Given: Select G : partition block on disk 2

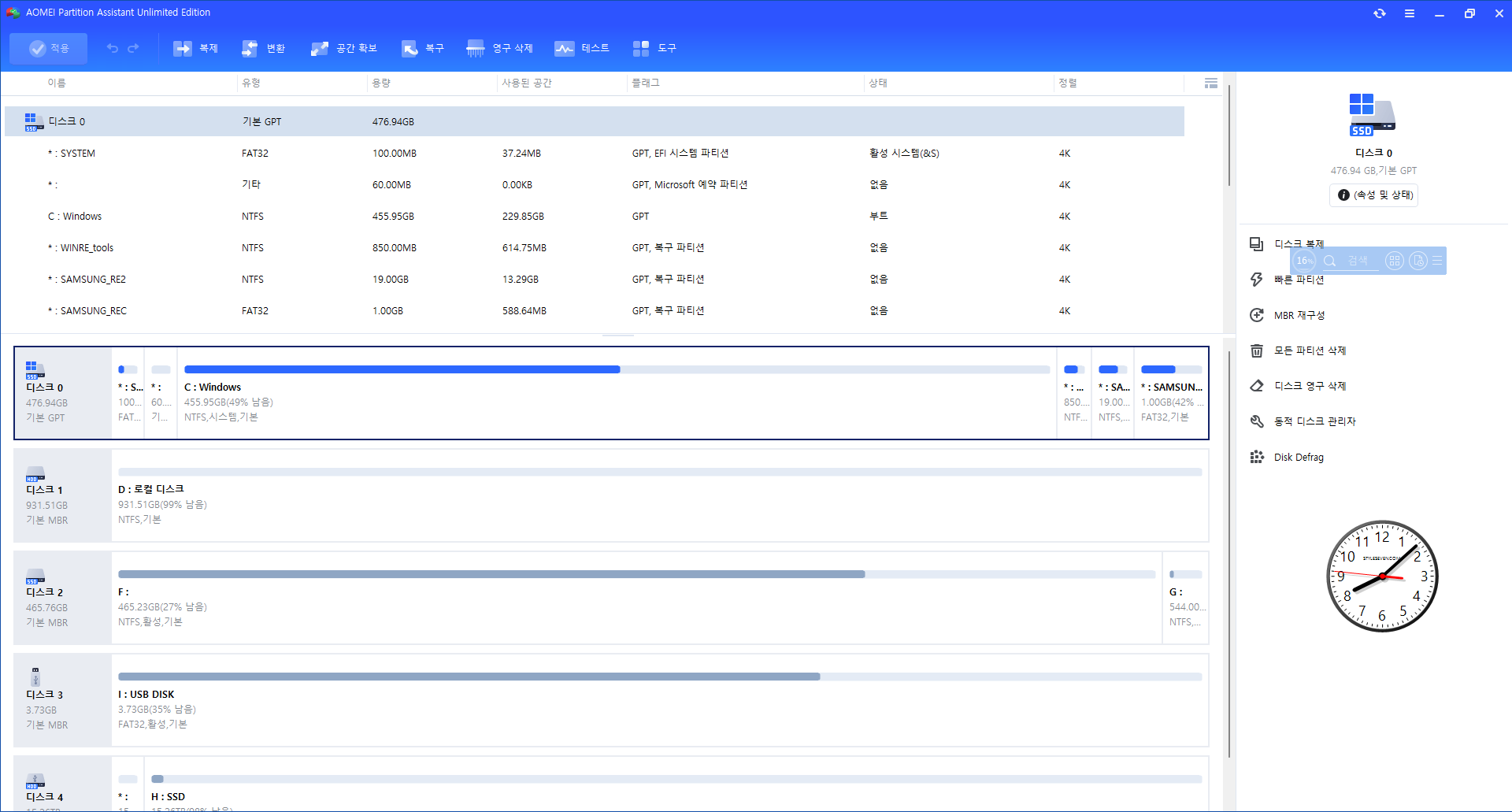Looking at the screenshot, I should coord(1186,597).
